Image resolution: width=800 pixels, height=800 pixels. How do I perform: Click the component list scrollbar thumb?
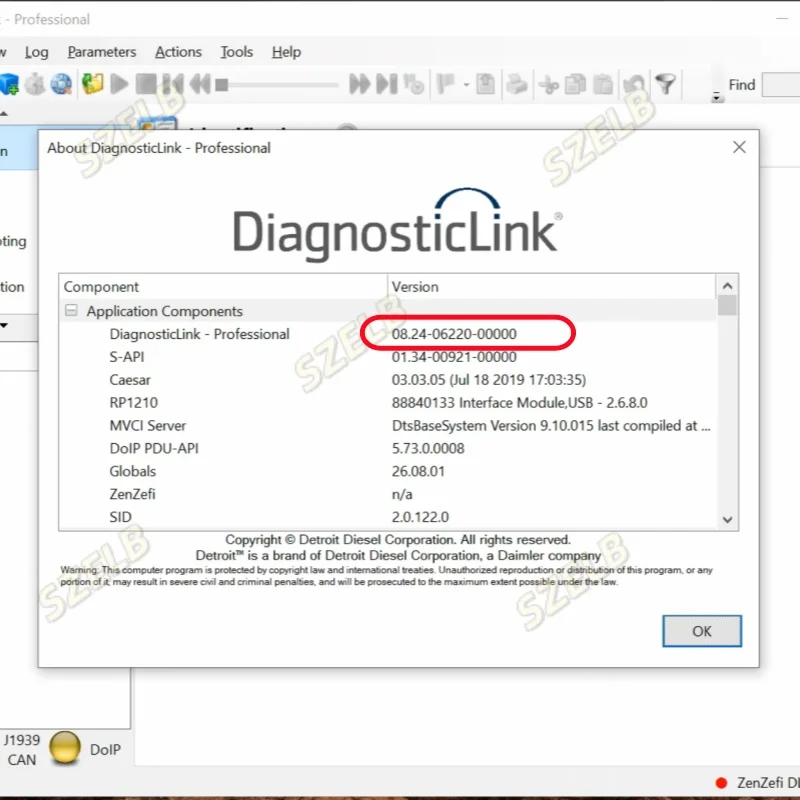click(x=728, y=306)
